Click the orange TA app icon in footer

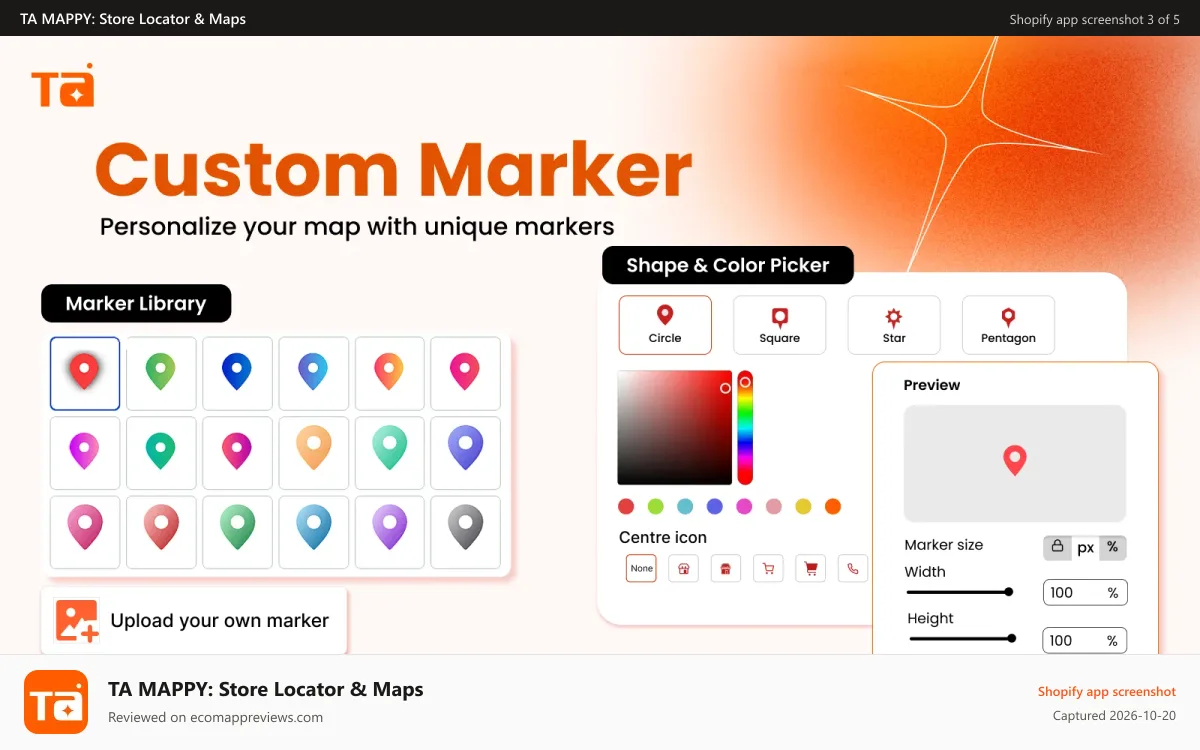click(x=56, y=702)
